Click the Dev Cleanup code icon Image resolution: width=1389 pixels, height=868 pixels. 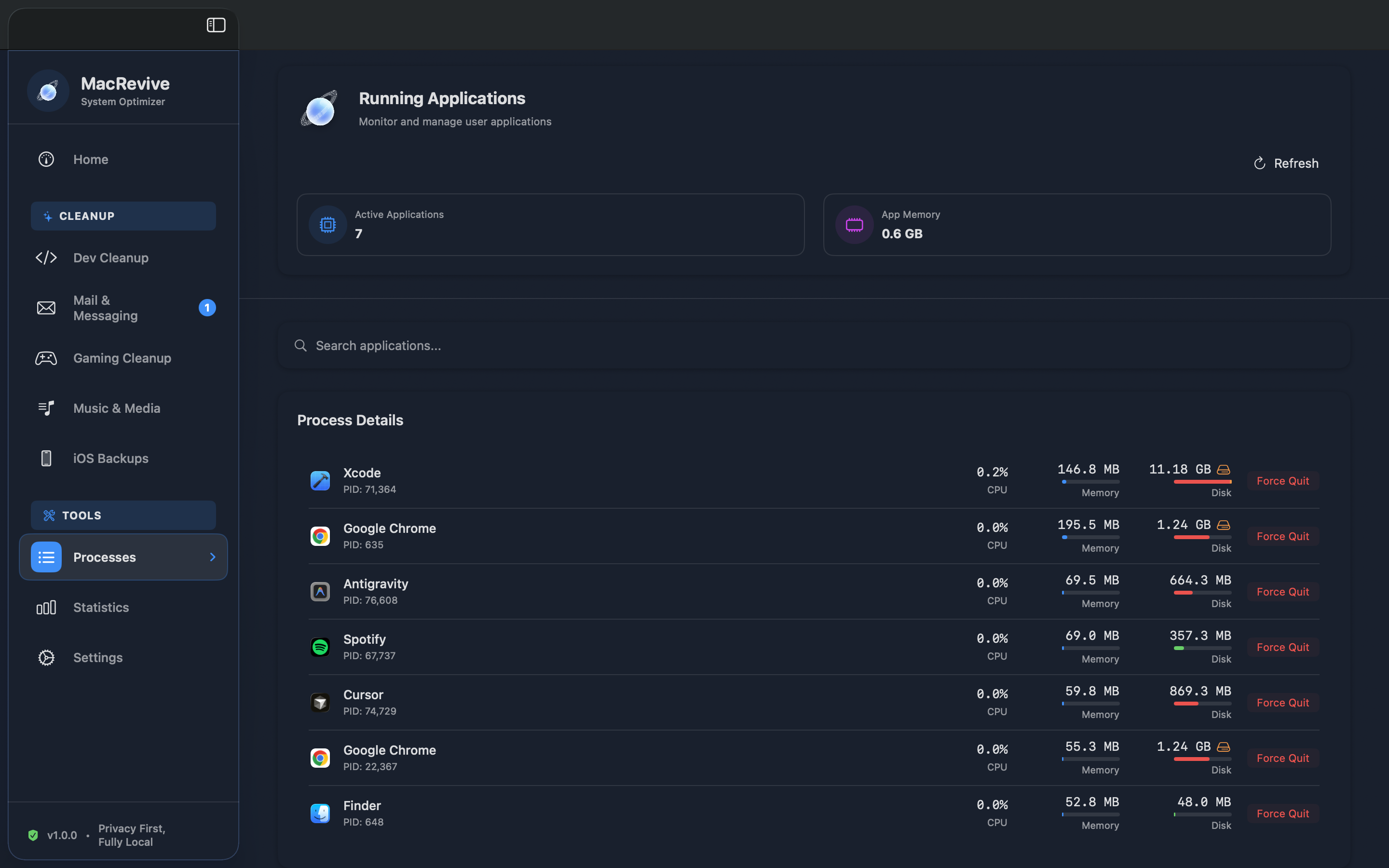pyautogui.click(x=46, y=258)
